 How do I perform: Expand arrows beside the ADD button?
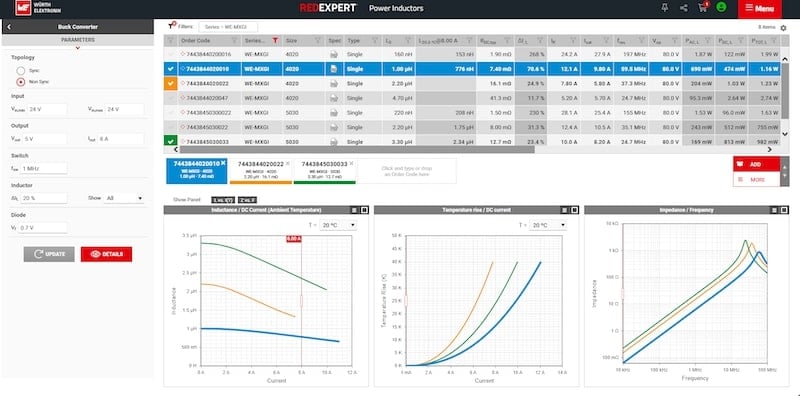tap(785, 171)
